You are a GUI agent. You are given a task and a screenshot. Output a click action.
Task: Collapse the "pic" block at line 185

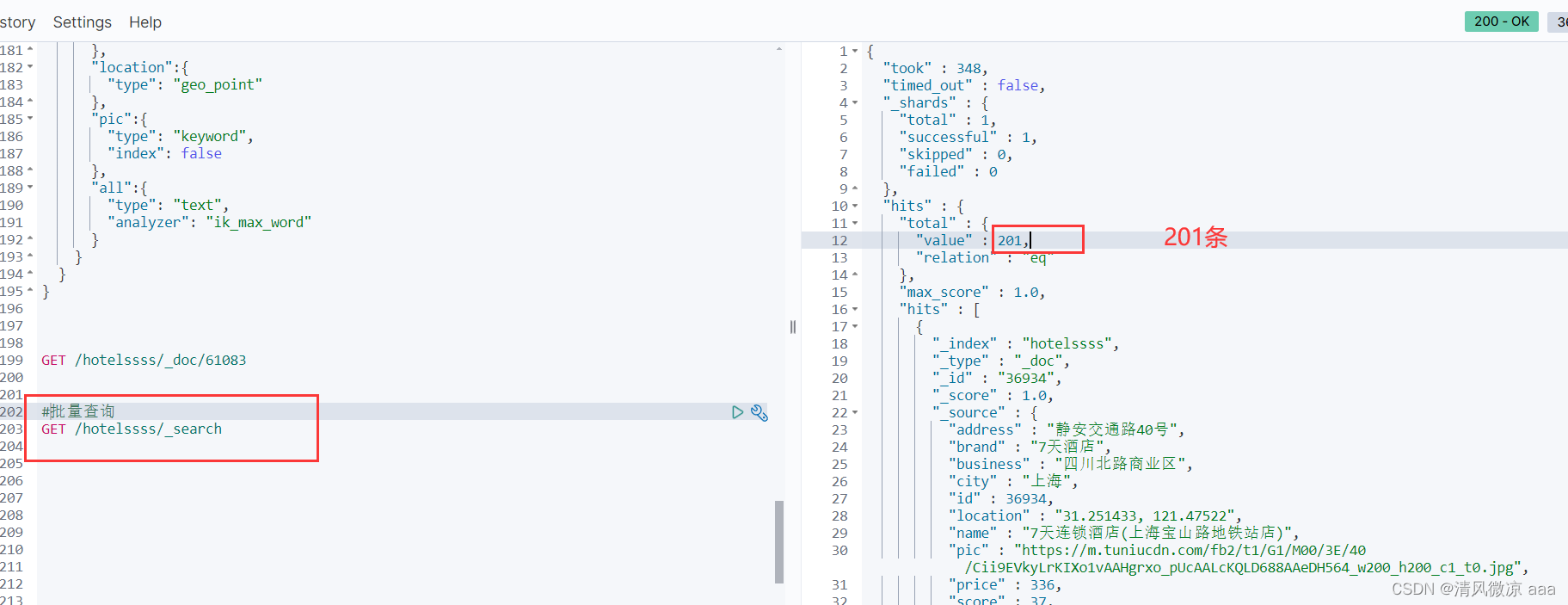click(30, 119)
